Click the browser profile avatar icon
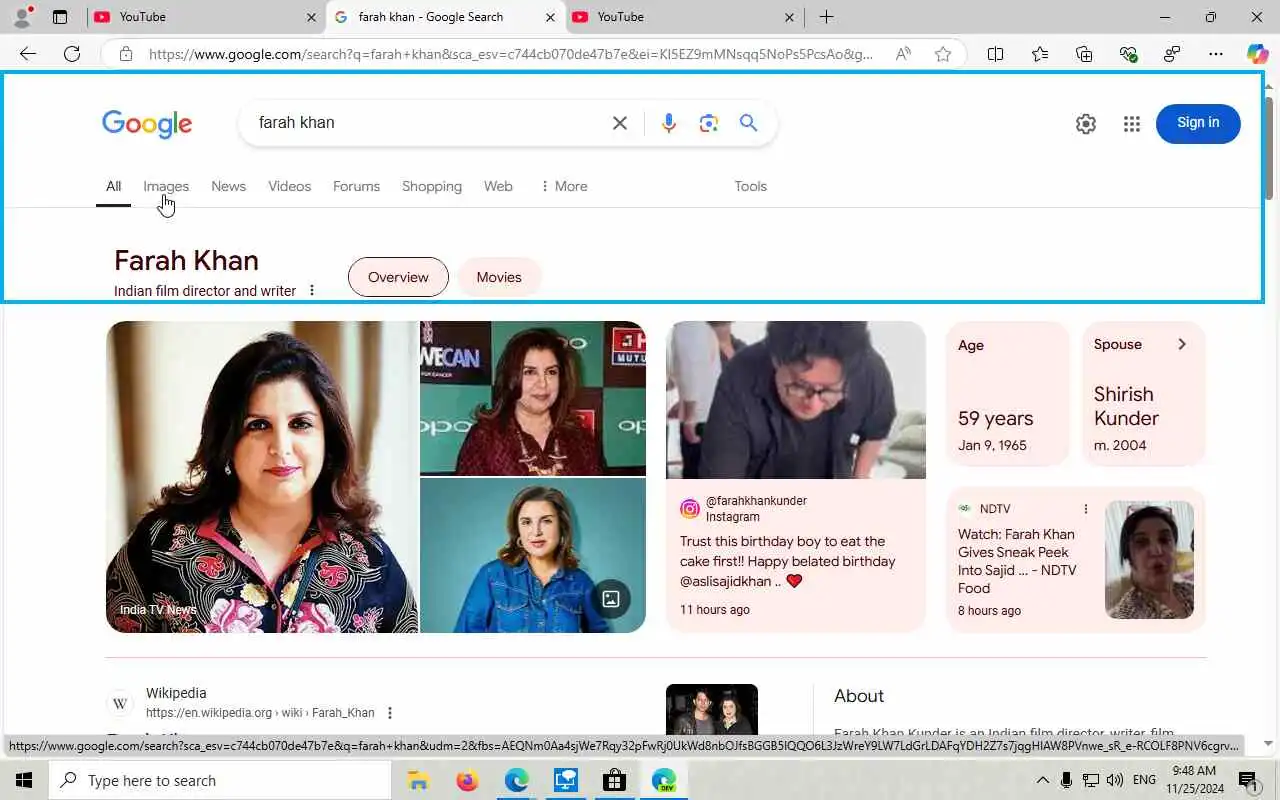 point(22,17)
